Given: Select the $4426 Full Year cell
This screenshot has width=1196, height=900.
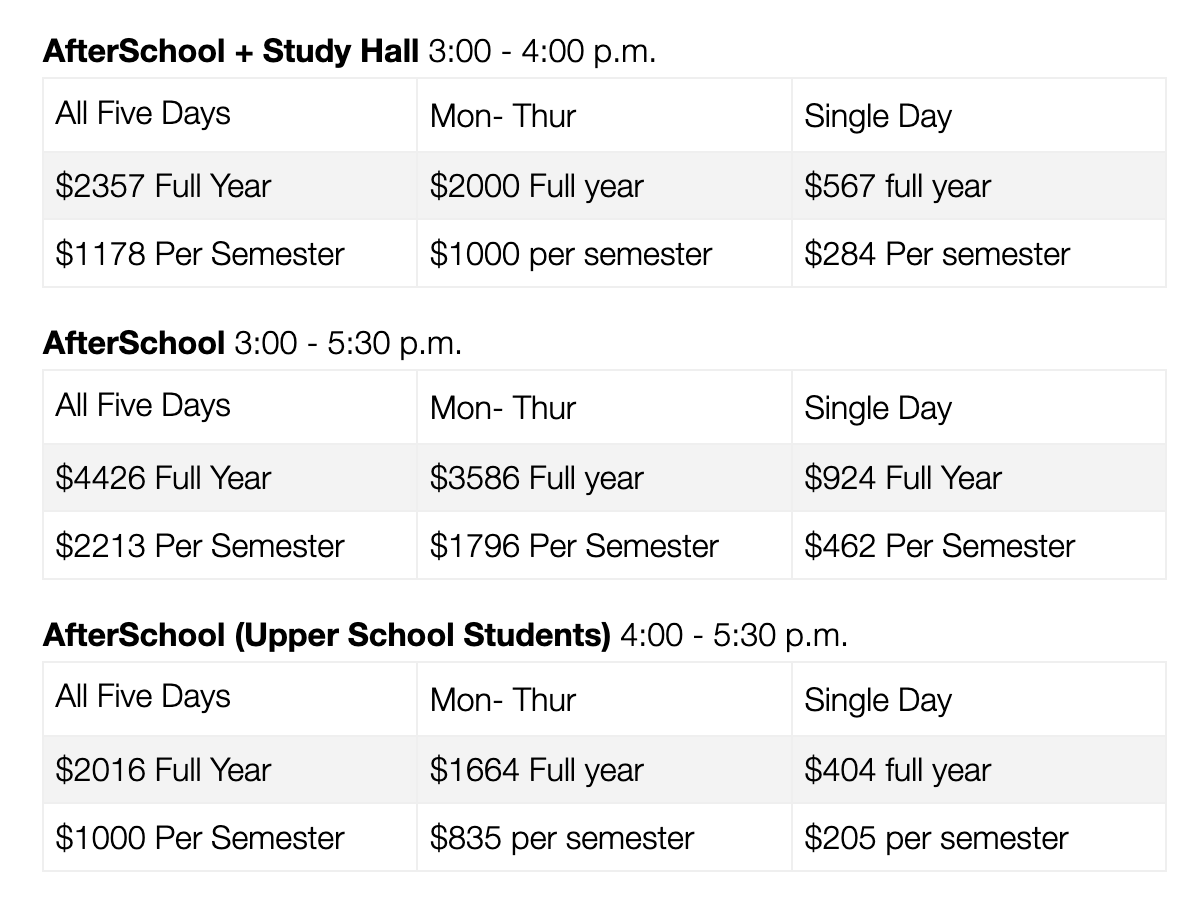Looking at the screenshot, I should tap(230, 477).
